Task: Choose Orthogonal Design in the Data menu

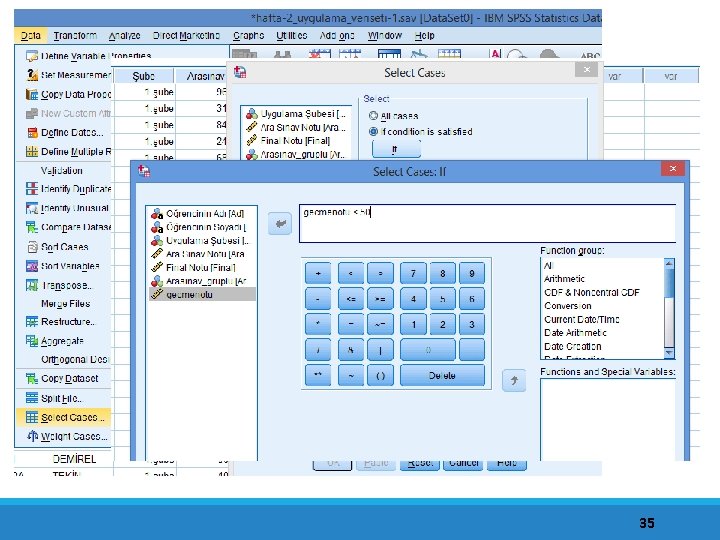Action: coord(75,359)
